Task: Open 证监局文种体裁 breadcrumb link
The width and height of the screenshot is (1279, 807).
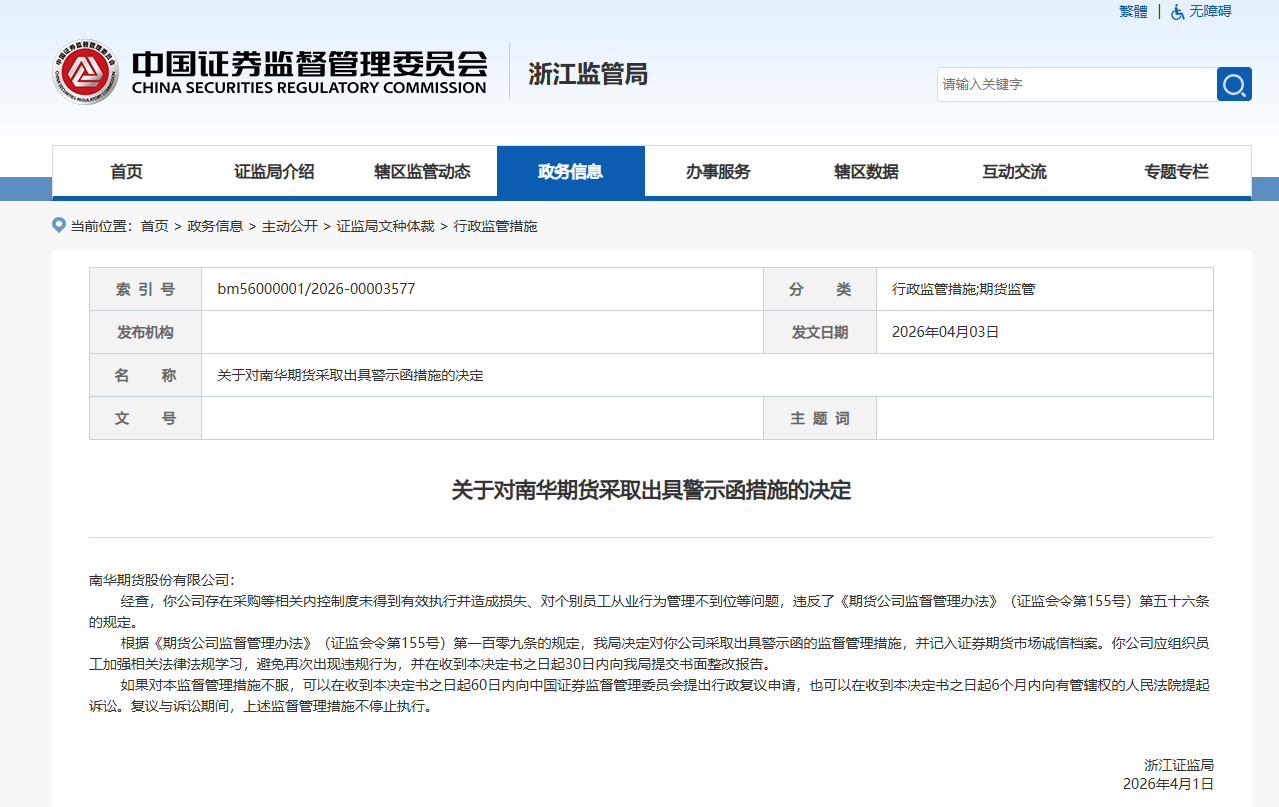Action: click(385, 226)
